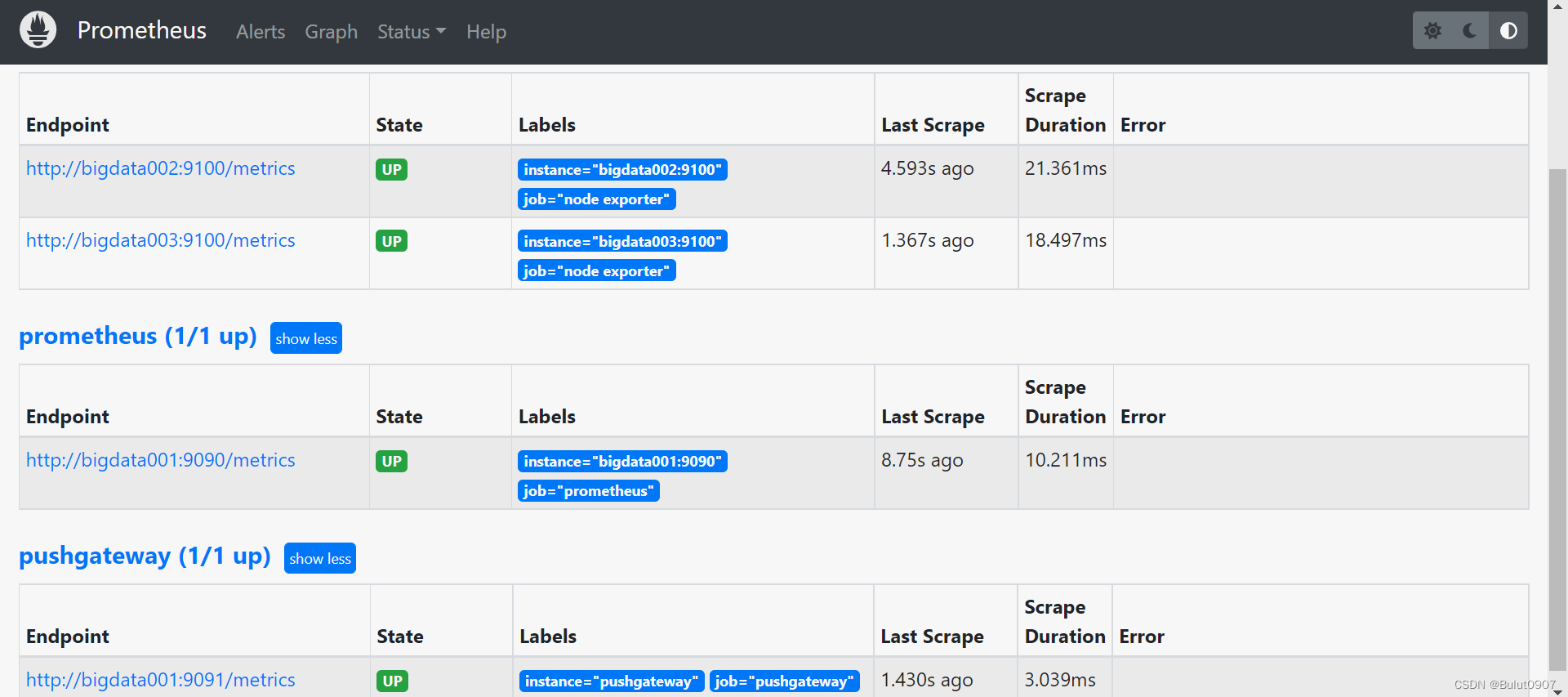Click the instance="bigdata002:9100" label

[x=622, y=169]
